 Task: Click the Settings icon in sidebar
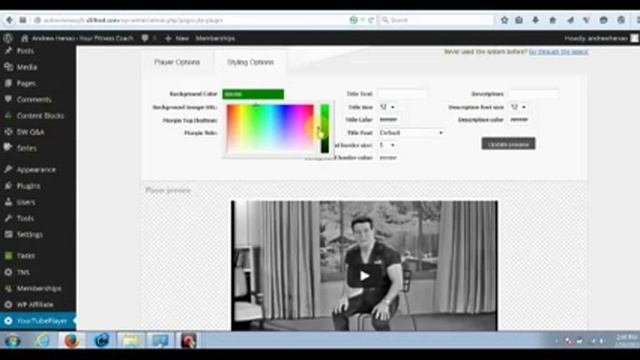tap(8, 234)
